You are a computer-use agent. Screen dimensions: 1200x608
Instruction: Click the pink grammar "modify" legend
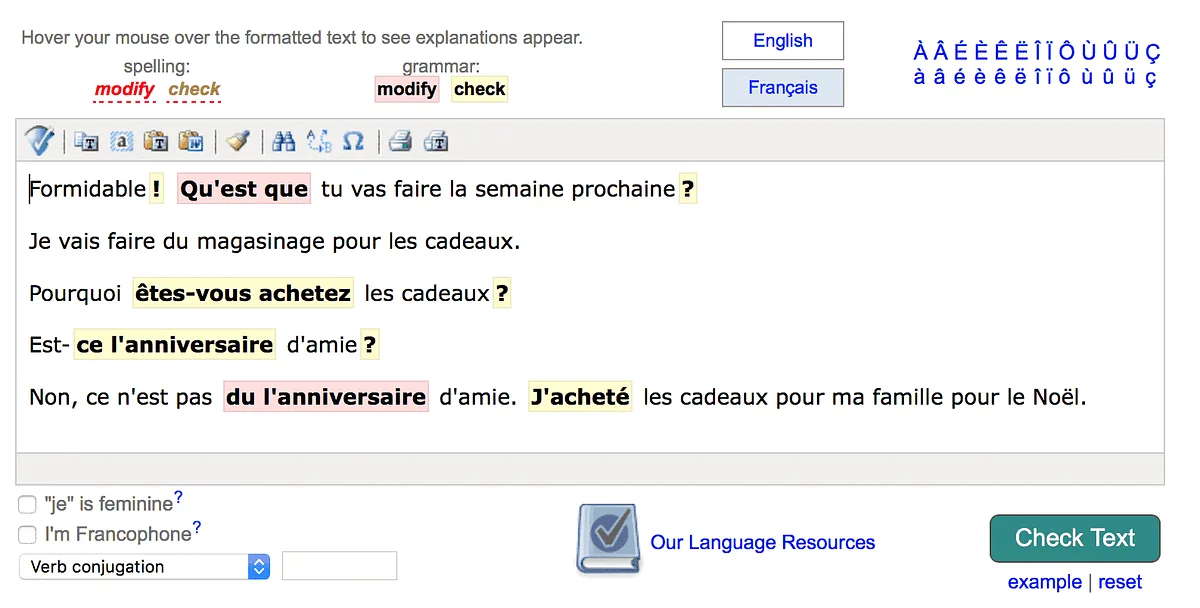407,89
